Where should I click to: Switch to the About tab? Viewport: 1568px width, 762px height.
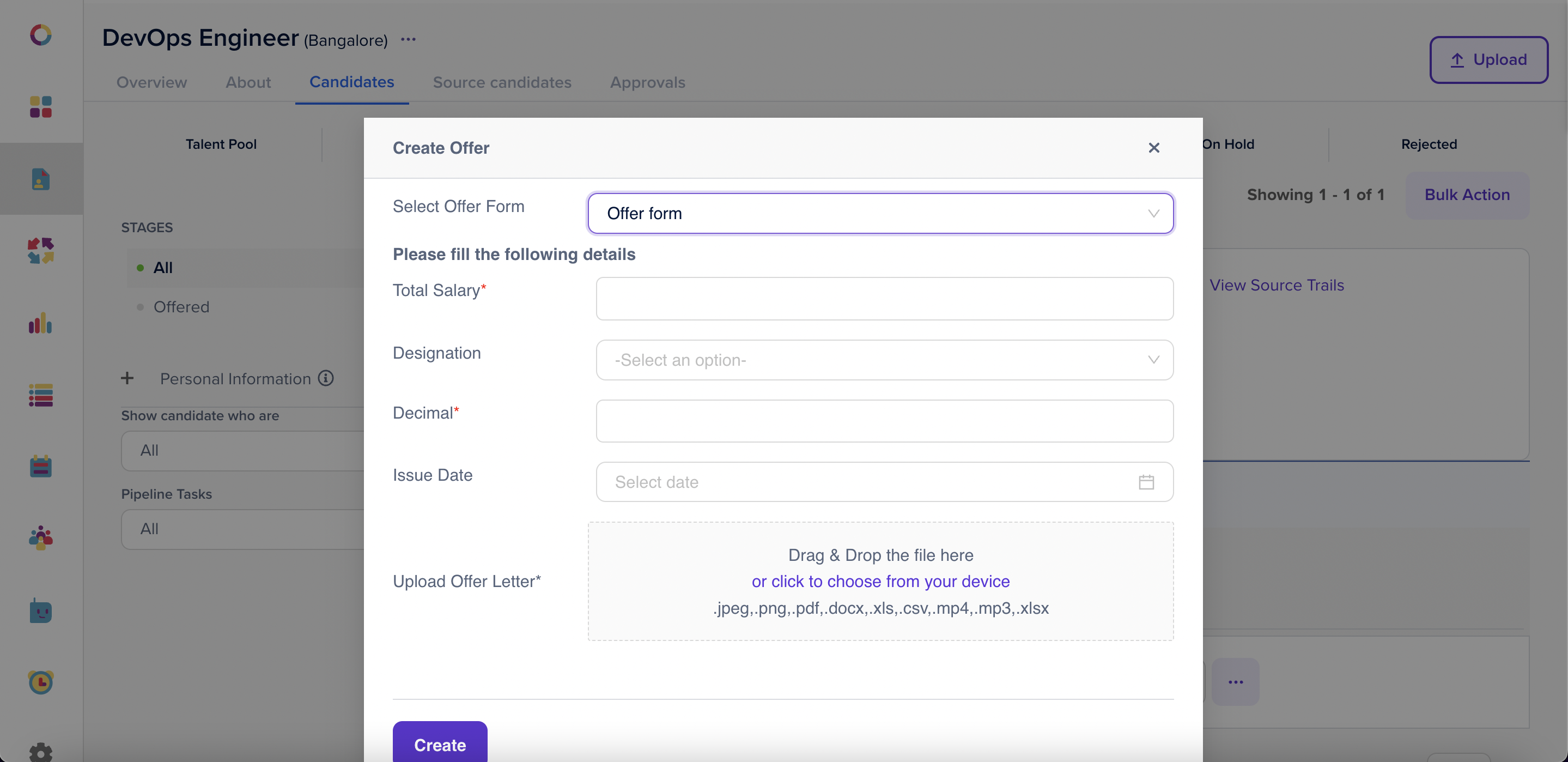tap(248, 82)
